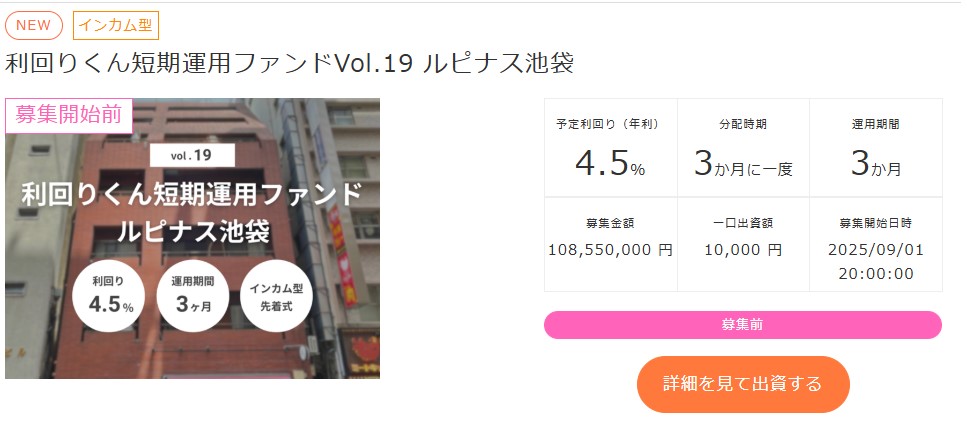Click the 募集開始前 pink status label
The image size is (967, 436).
pos(69,115)
